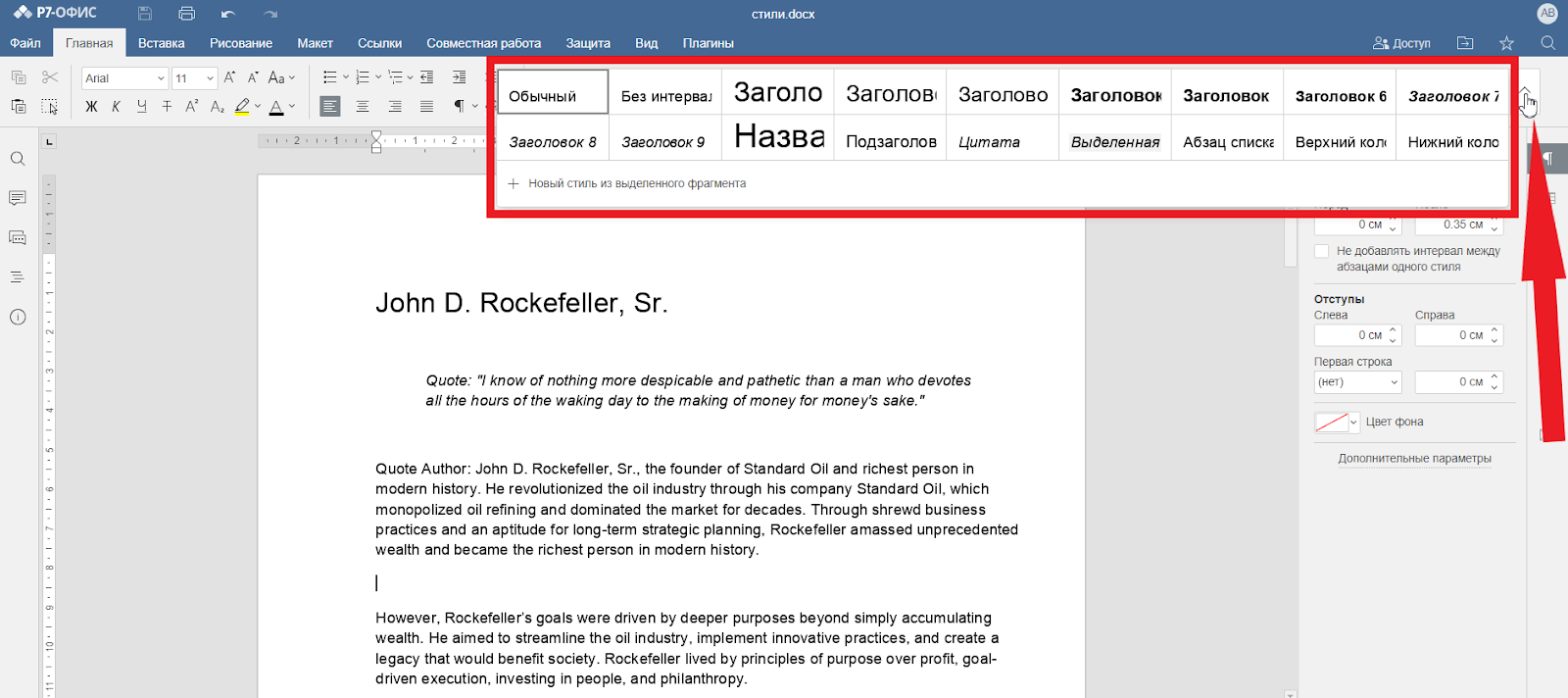This screenshot has height=698, width=1568.
Task: Open the Плагины tab
Action: [709, 43]
